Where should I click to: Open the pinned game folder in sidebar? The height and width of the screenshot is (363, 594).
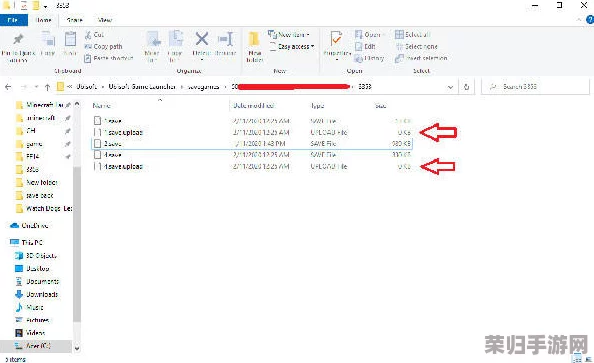coord(30,144)
